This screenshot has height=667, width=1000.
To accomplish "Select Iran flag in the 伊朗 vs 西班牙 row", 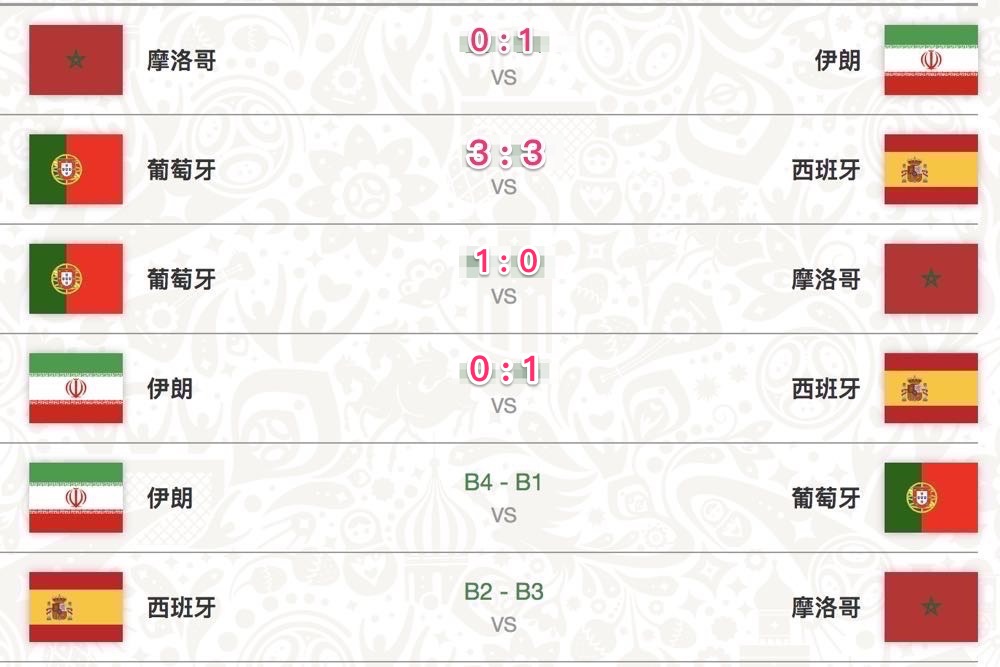I will click(76, 388).
